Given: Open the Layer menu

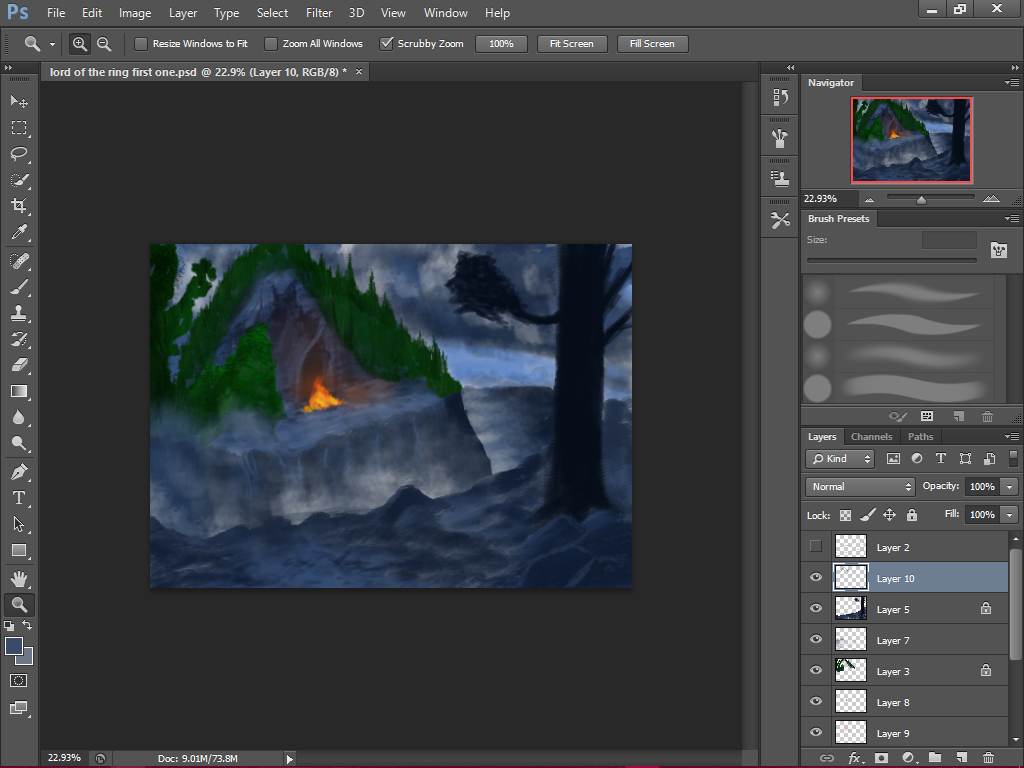Looking at the screenshot, I should tap(183, 13).
